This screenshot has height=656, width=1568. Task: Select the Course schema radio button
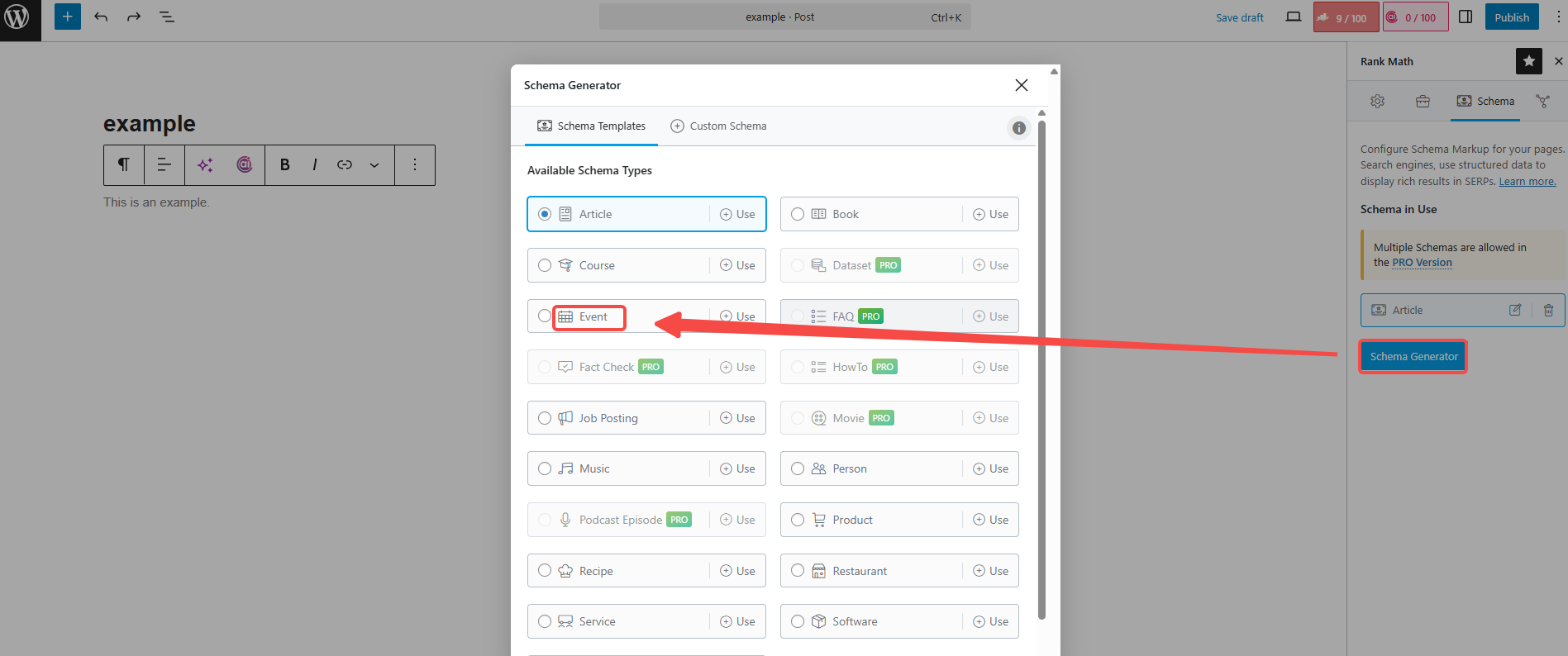[x=545, y=265]
